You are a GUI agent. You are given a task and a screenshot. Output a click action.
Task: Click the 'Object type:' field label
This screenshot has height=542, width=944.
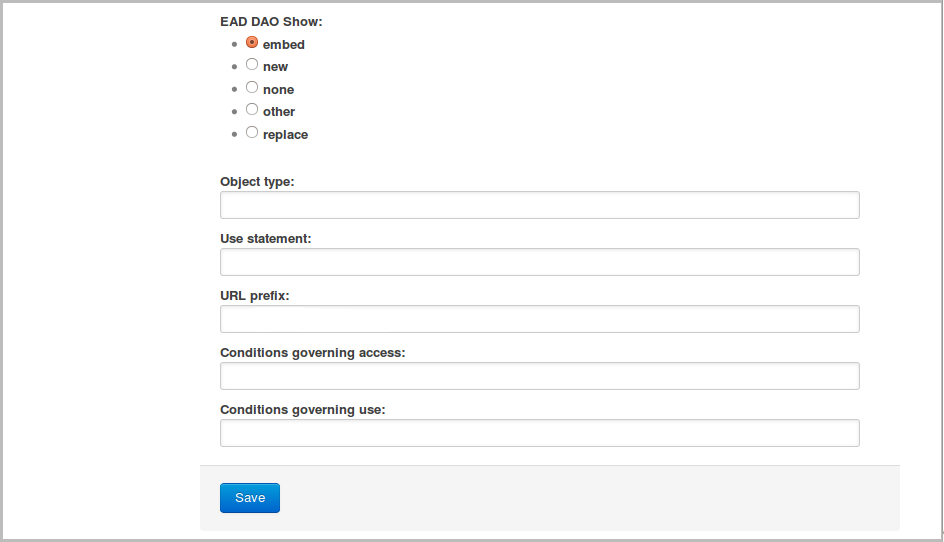click(x=257, y=182)
